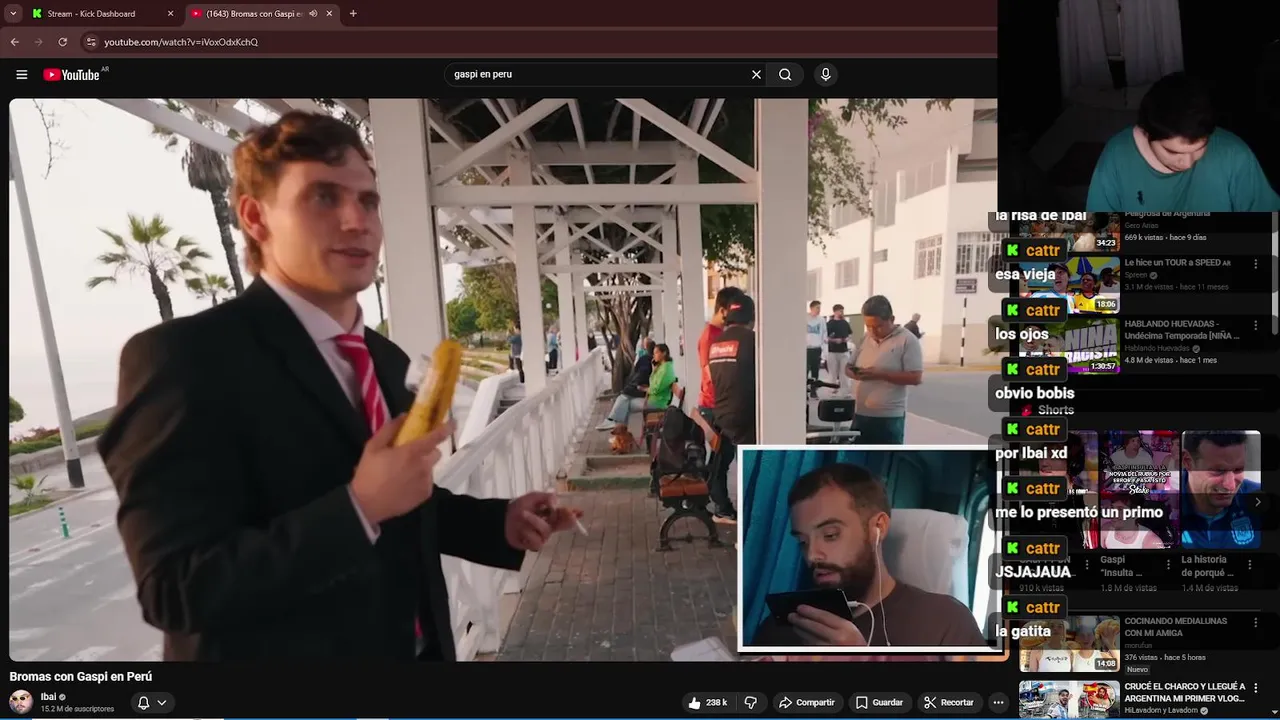Viewport: 1280px width, 720px height.
Task: Click the video title Bromas con Gaspi en Perú
Action: coord(81,677)
